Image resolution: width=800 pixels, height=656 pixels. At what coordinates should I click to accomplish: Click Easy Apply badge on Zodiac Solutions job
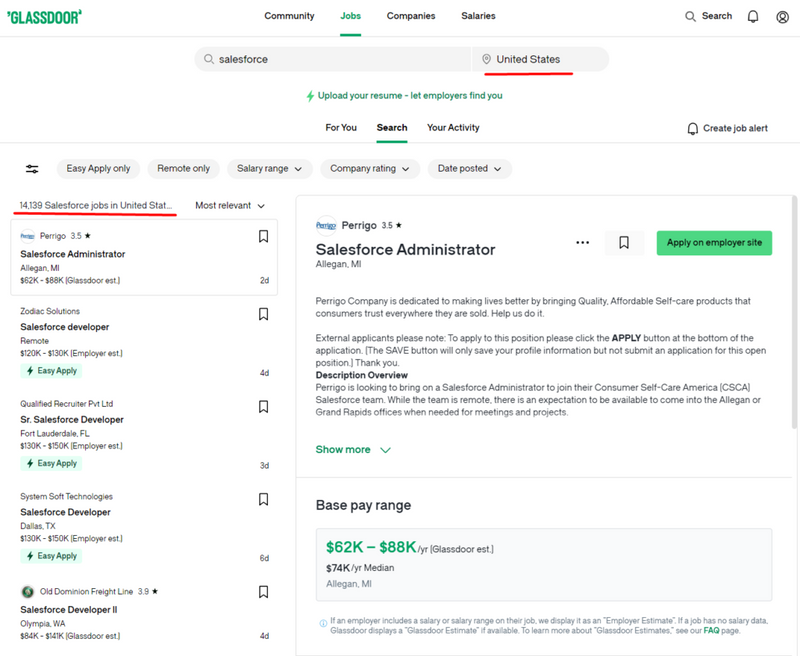51,371
